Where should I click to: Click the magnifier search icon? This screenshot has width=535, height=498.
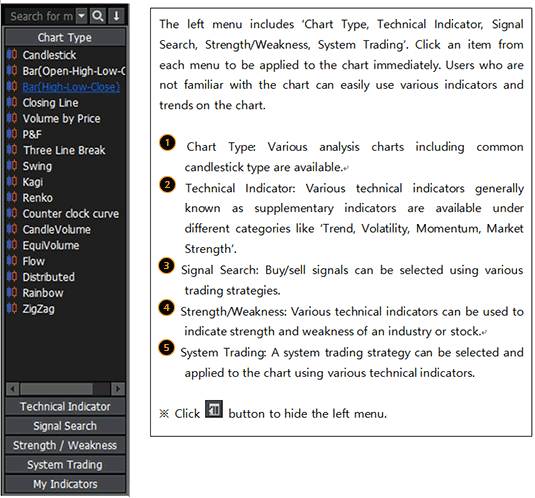(x=98, y=16)
